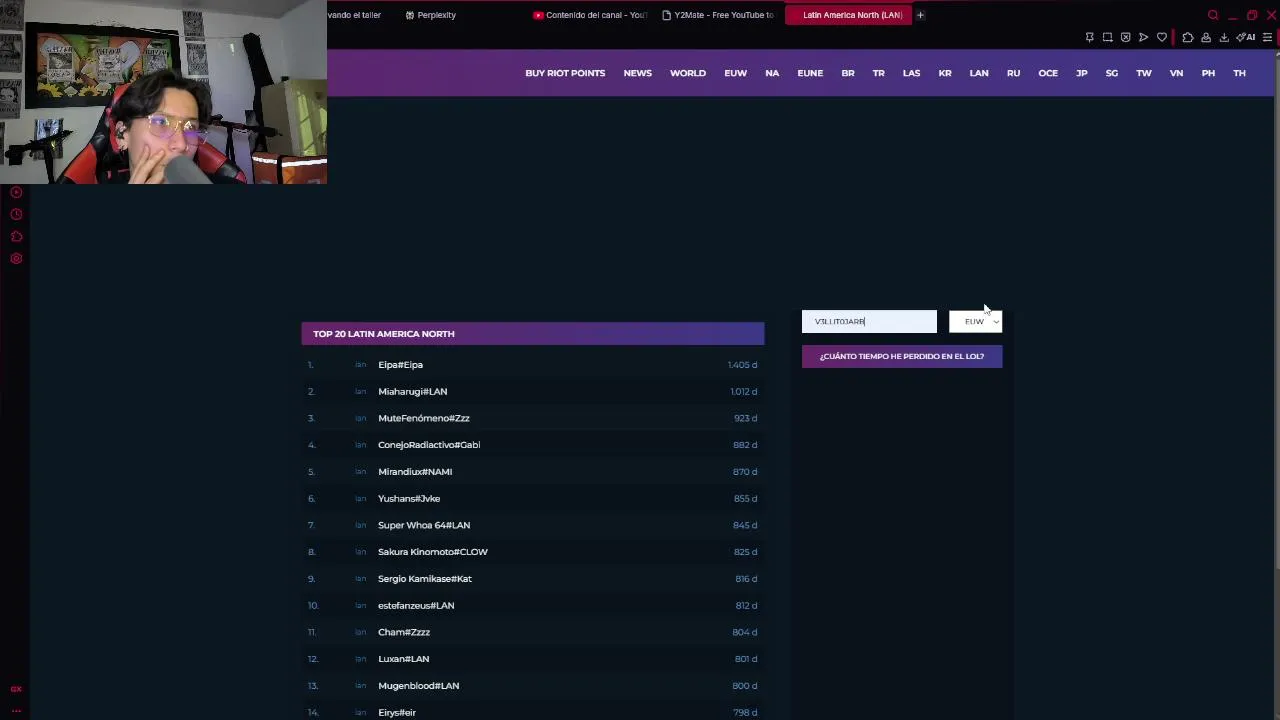The image size is (1280, 720).
Task: Open player Miaharugi#LAN profile link
Action: tap(412, 392)
